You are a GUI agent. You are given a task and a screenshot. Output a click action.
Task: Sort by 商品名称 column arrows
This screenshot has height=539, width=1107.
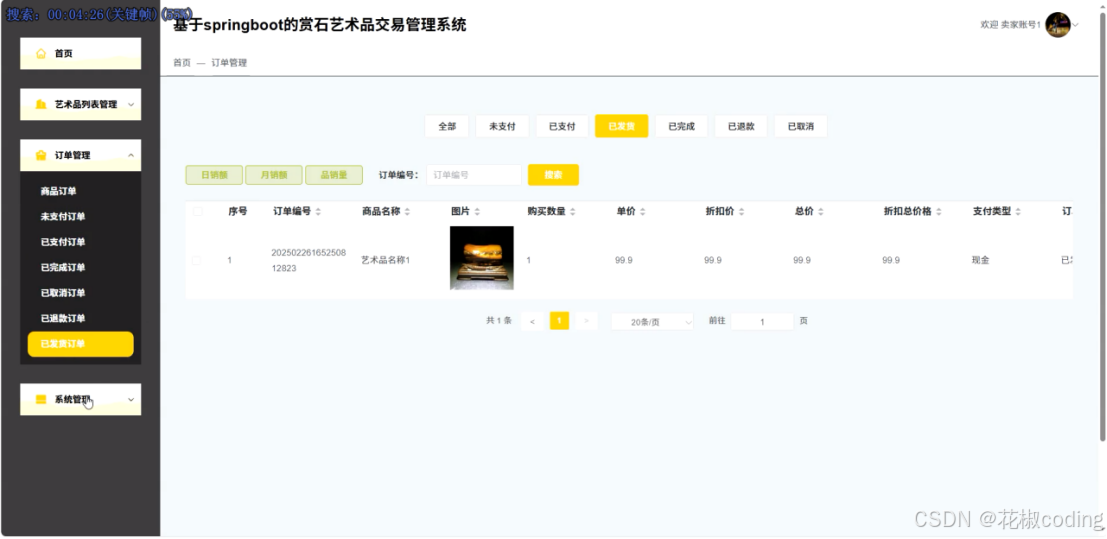pyautogui.click(x=407, y=212)
